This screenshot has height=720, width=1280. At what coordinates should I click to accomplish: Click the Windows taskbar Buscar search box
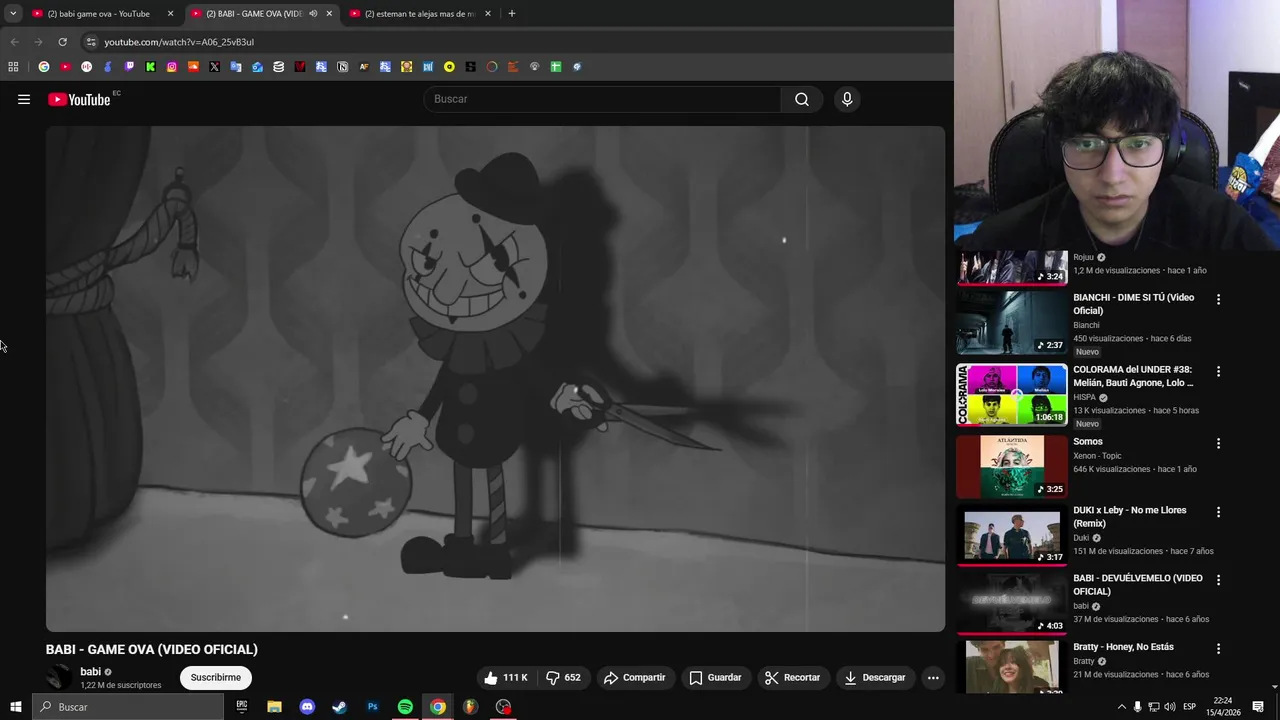point(128,707)
